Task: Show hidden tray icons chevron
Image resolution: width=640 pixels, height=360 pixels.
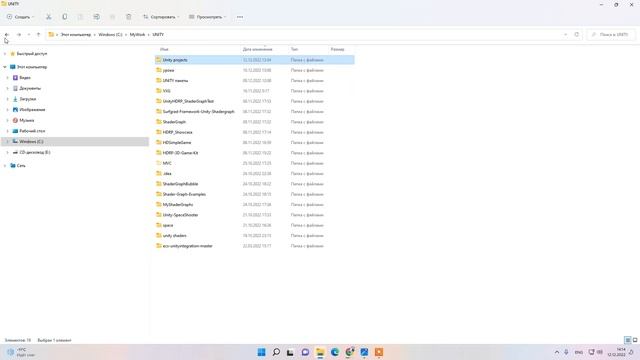Action: [x=557, y=352]
